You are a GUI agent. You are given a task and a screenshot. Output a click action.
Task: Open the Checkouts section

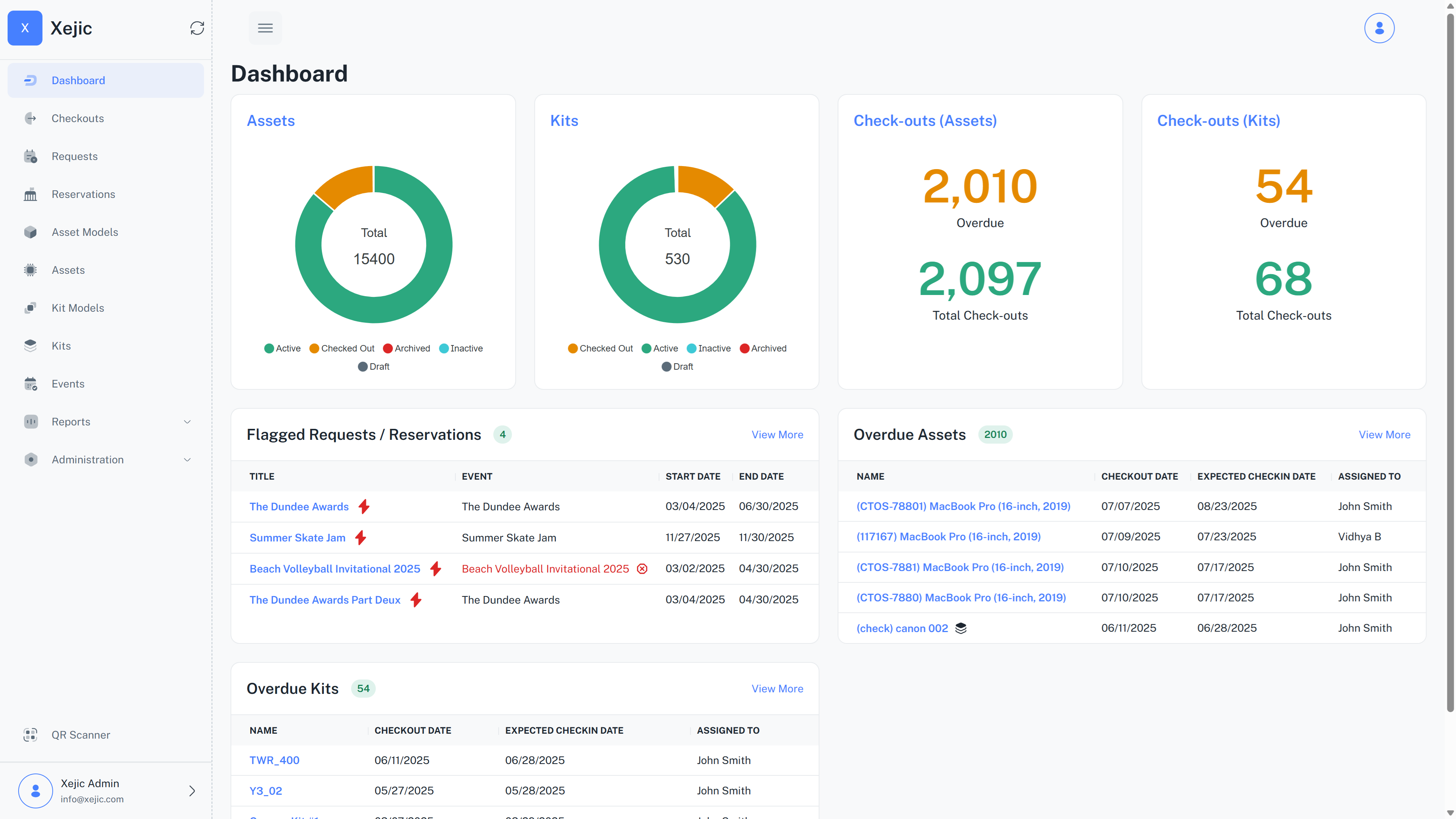[x=77, y=118]
